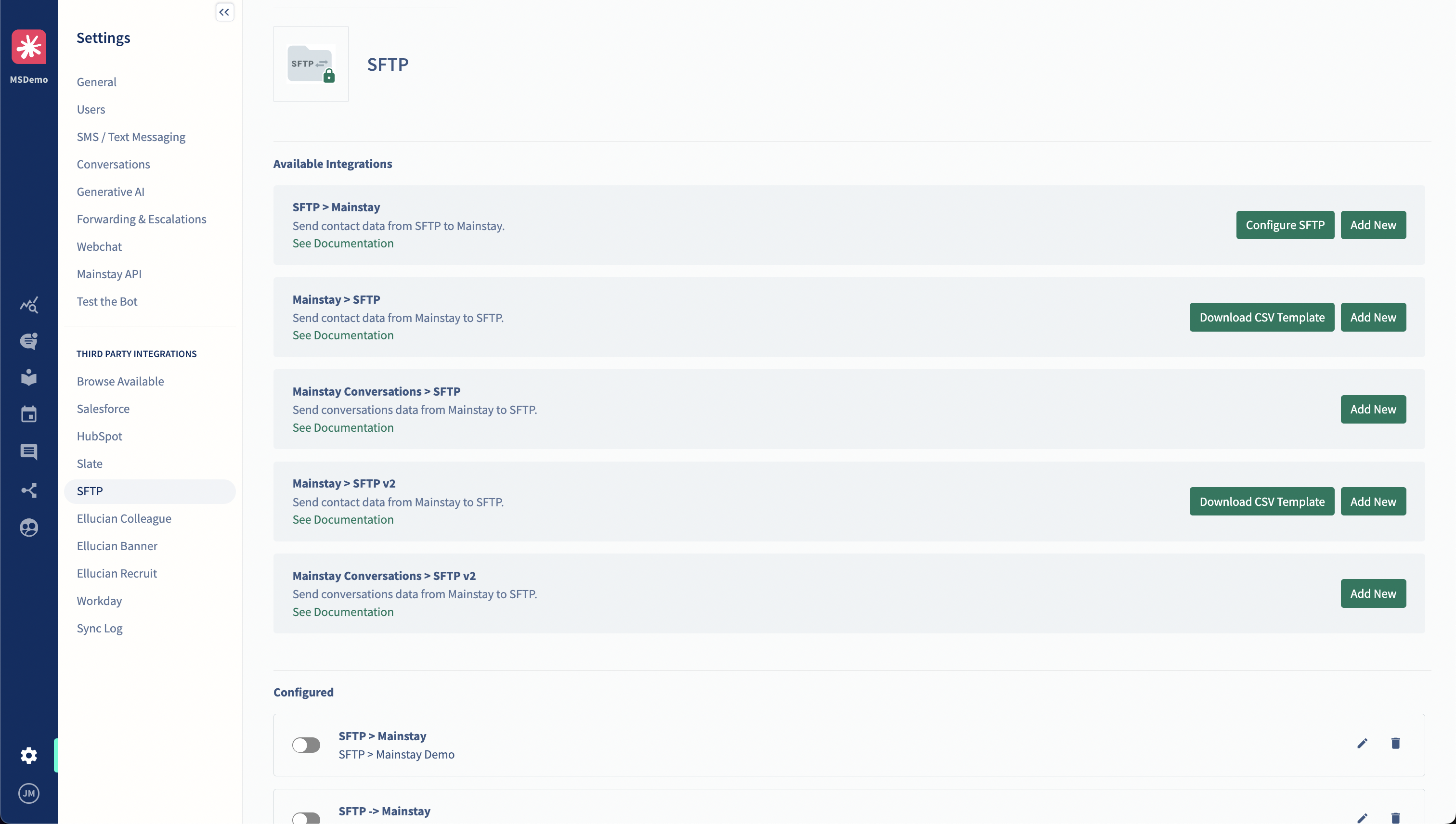
Task: Open the analytics chart icon
Action: click(x=29, y=305)
